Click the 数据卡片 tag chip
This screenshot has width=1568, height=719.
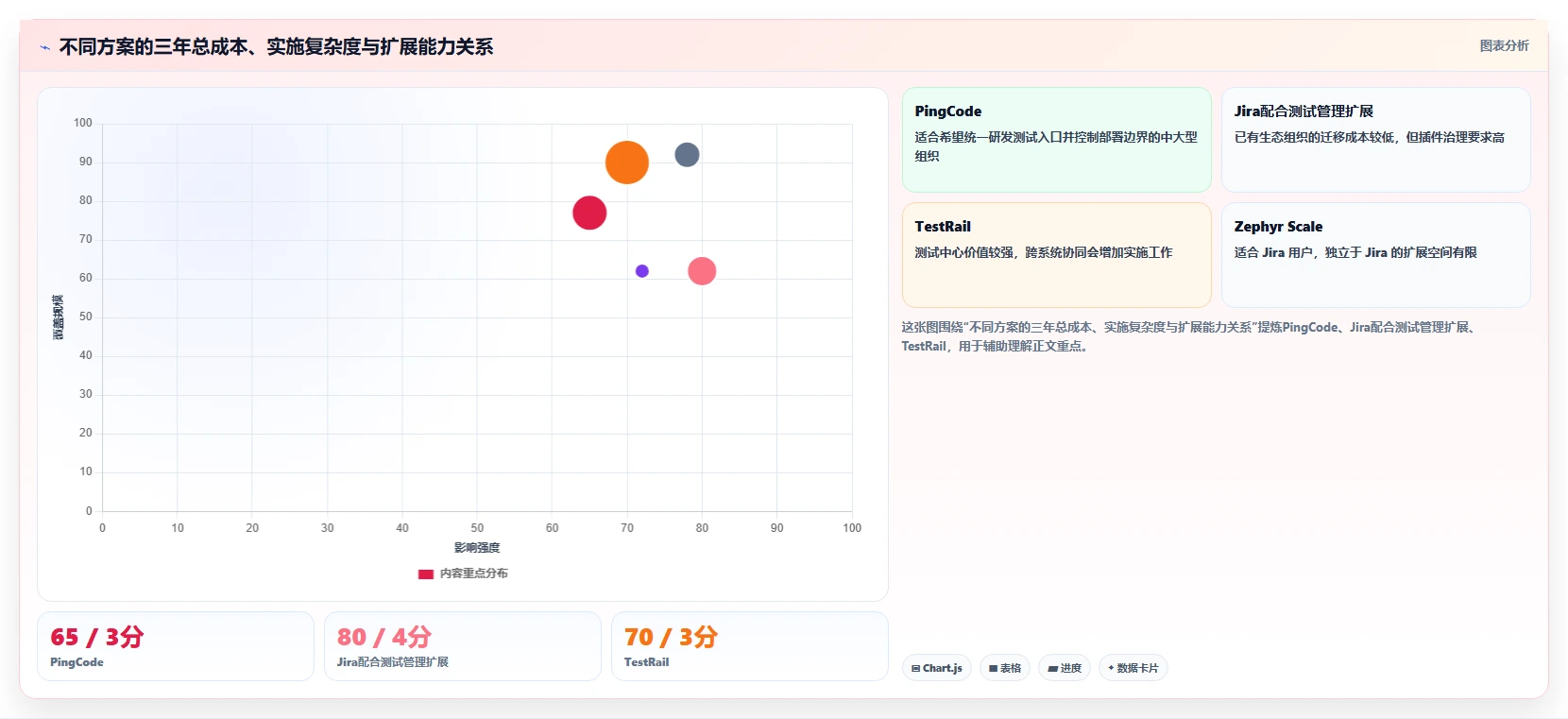click(1133, 668)
